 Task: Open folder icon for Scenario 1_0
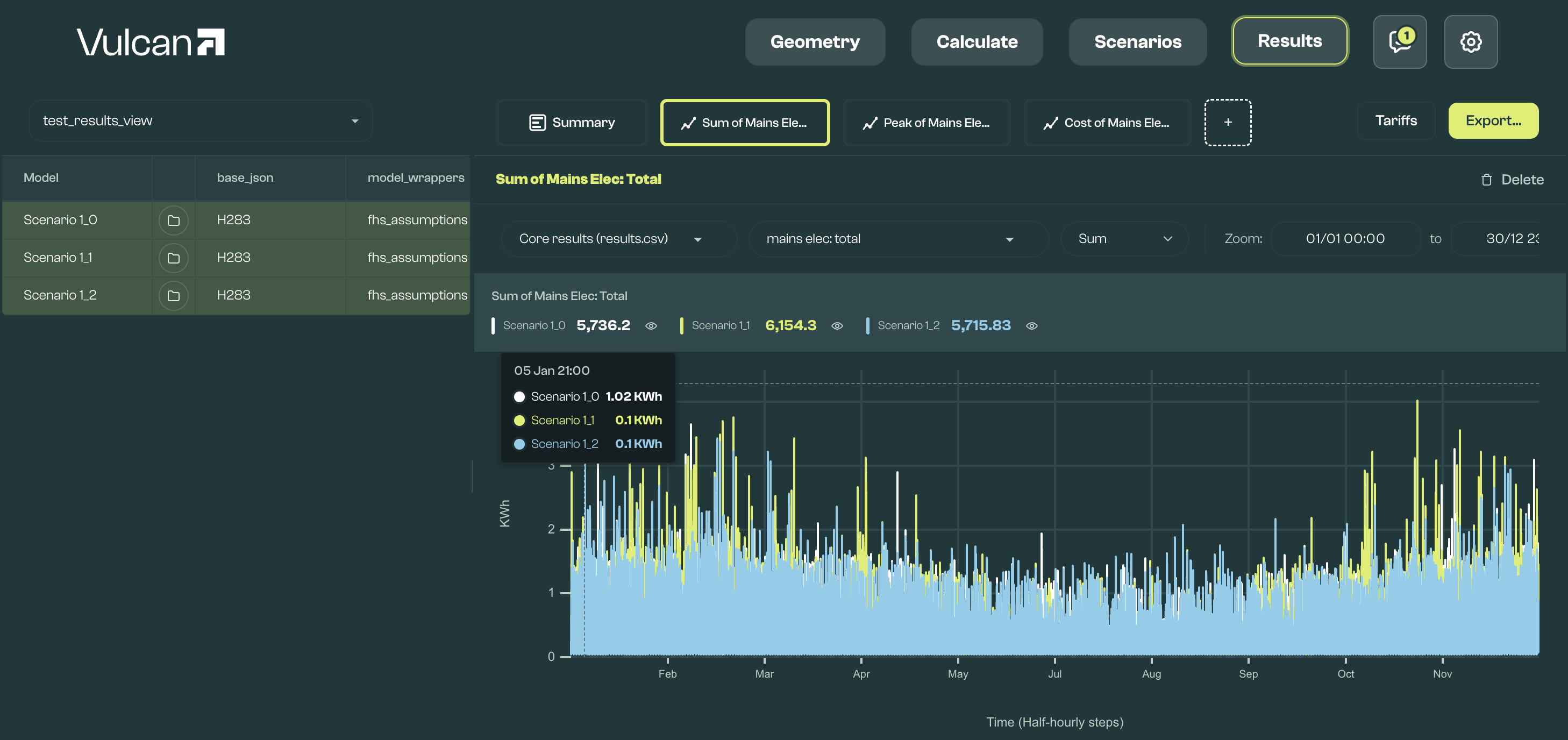(174, 220)
